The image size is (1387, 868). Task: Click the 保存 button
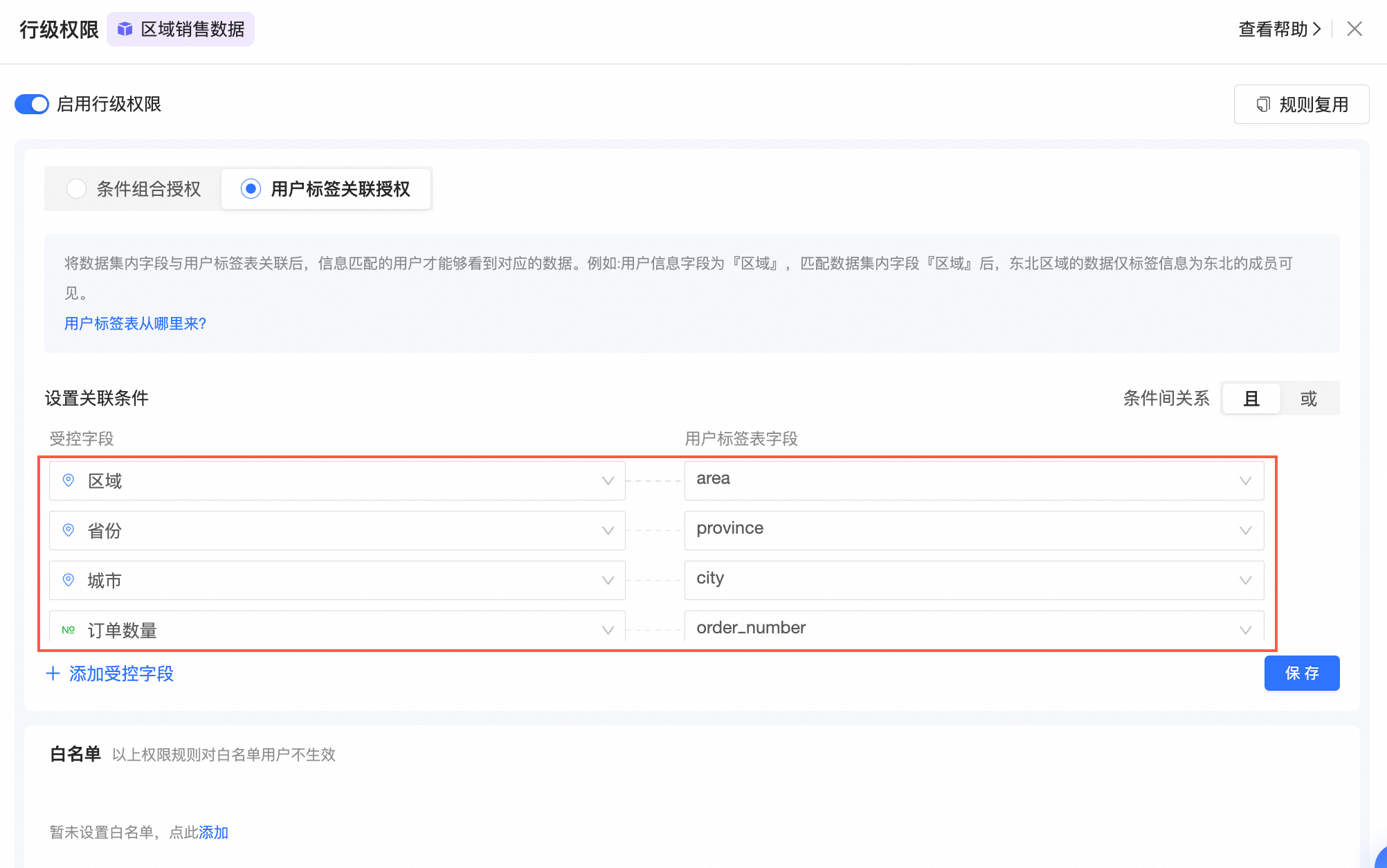point(1301,673)
